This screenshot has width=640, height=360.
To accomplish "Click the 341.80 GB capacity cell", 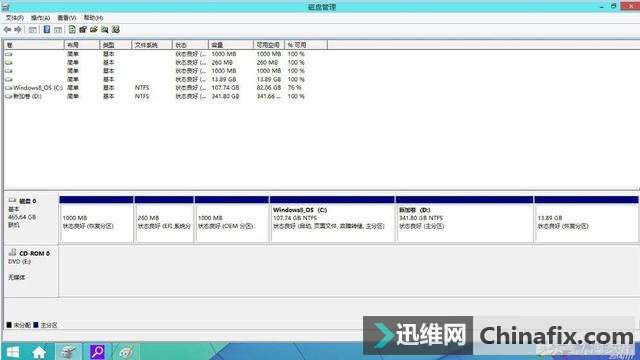I will click(225, 96).
